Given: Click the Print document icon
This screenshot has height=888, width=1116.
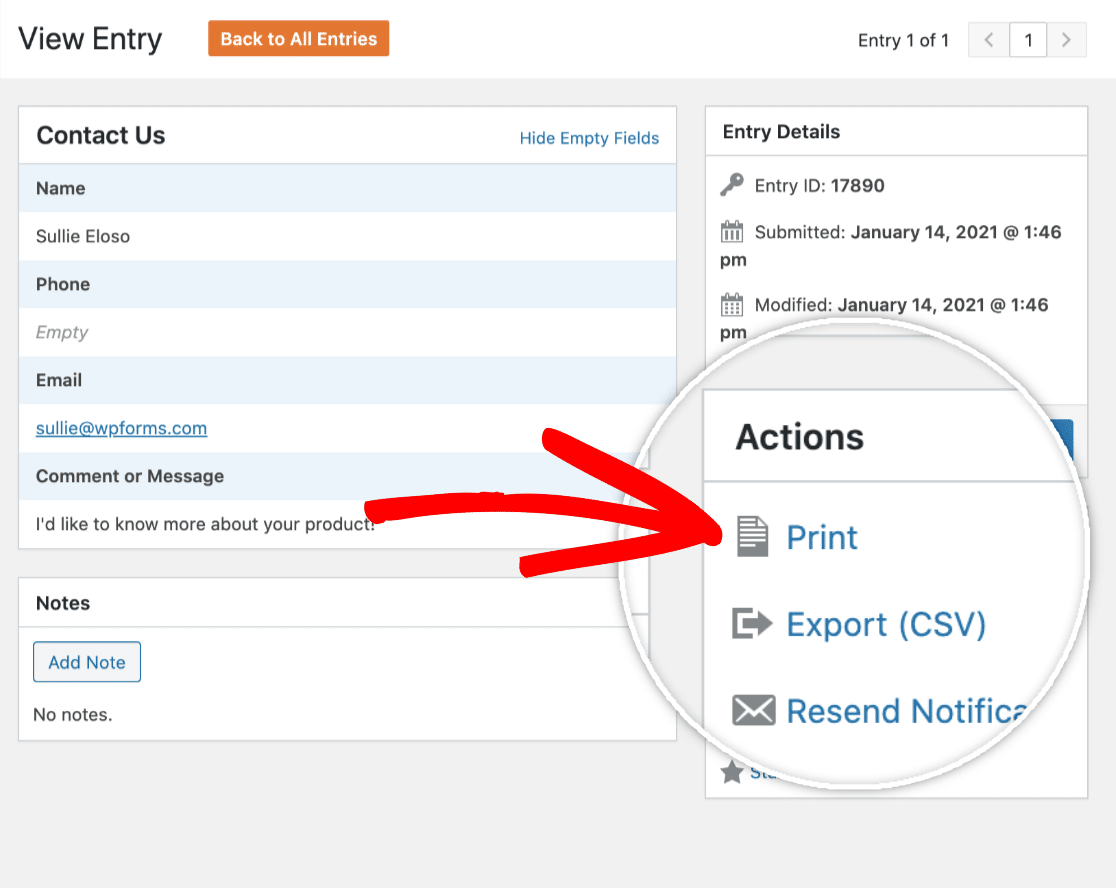Looking at the screenshot, I should (752, 536).
